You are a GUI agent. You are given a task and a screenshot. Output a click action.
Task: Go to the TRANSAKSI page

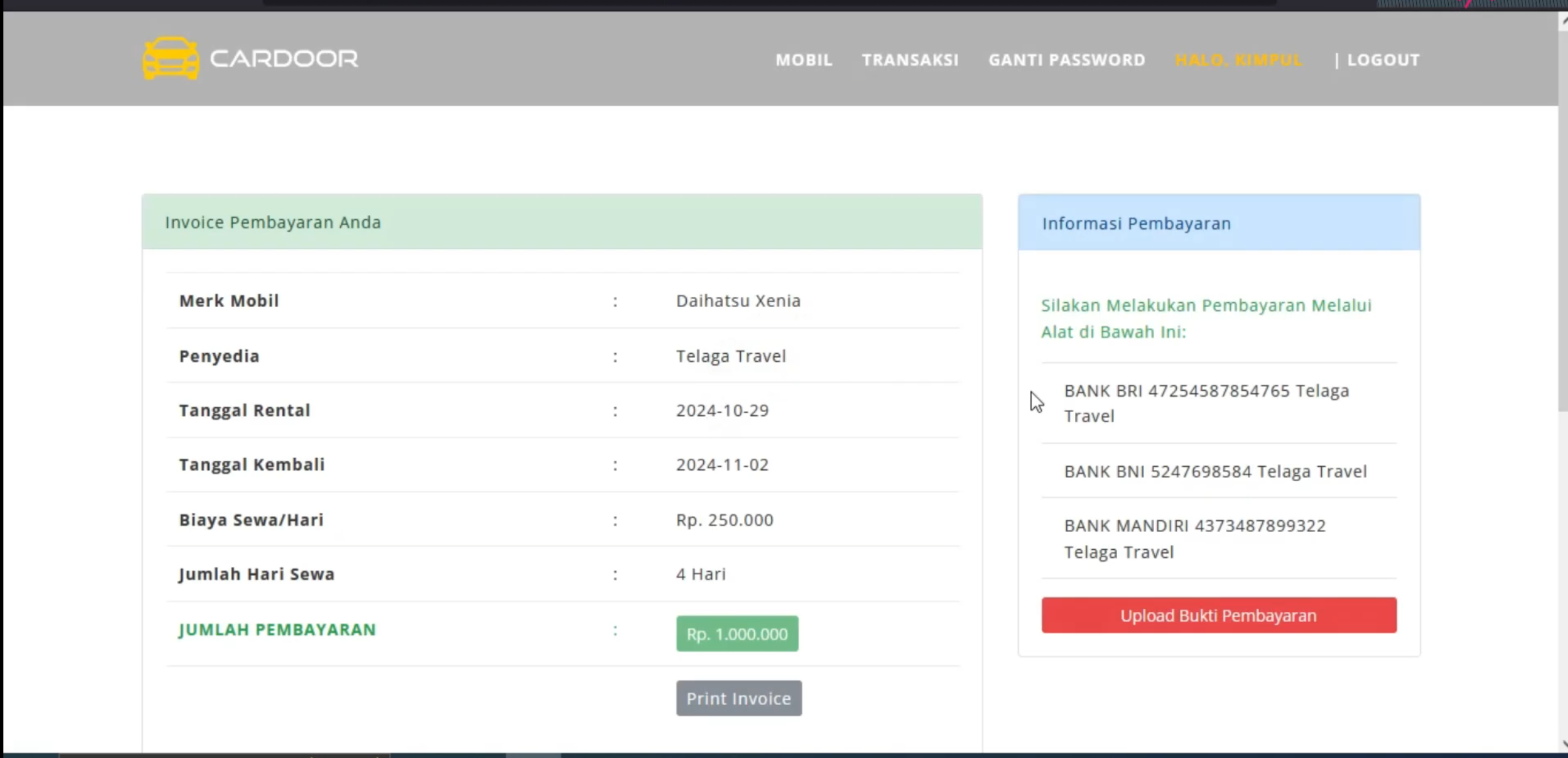click(910, 60)
